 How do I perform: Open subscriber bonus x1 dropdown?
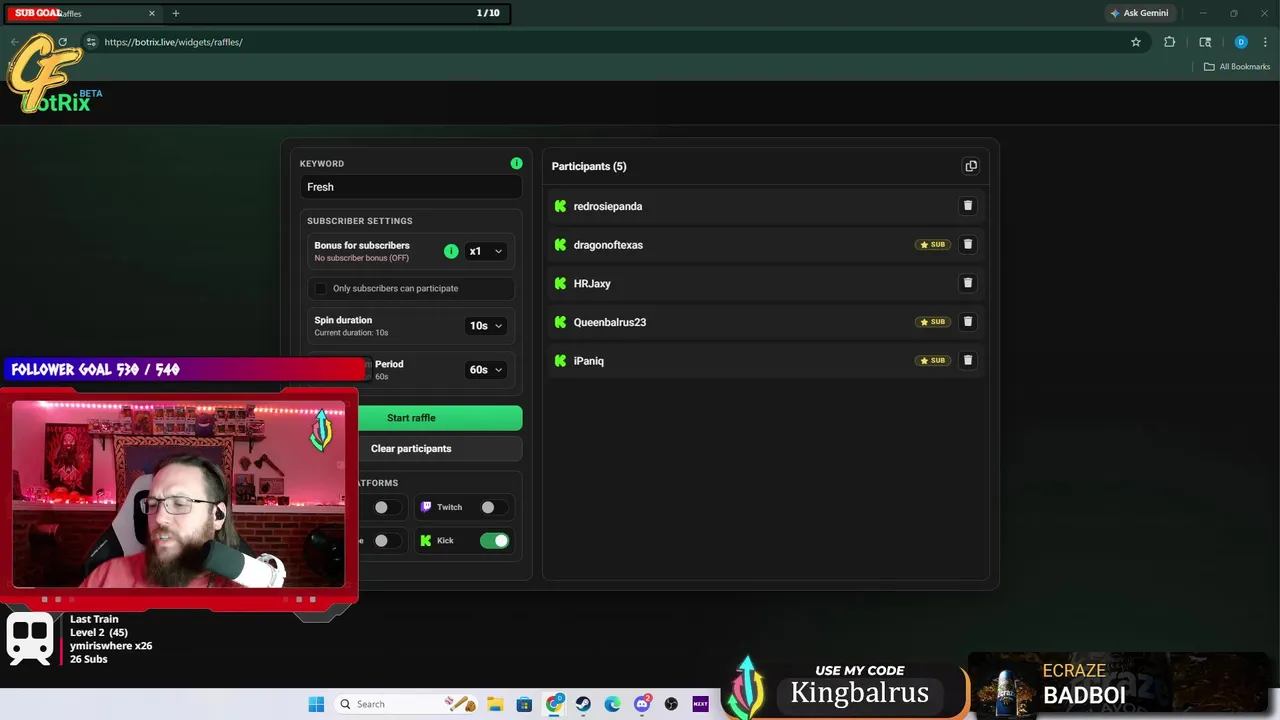[x=485, y=251]
